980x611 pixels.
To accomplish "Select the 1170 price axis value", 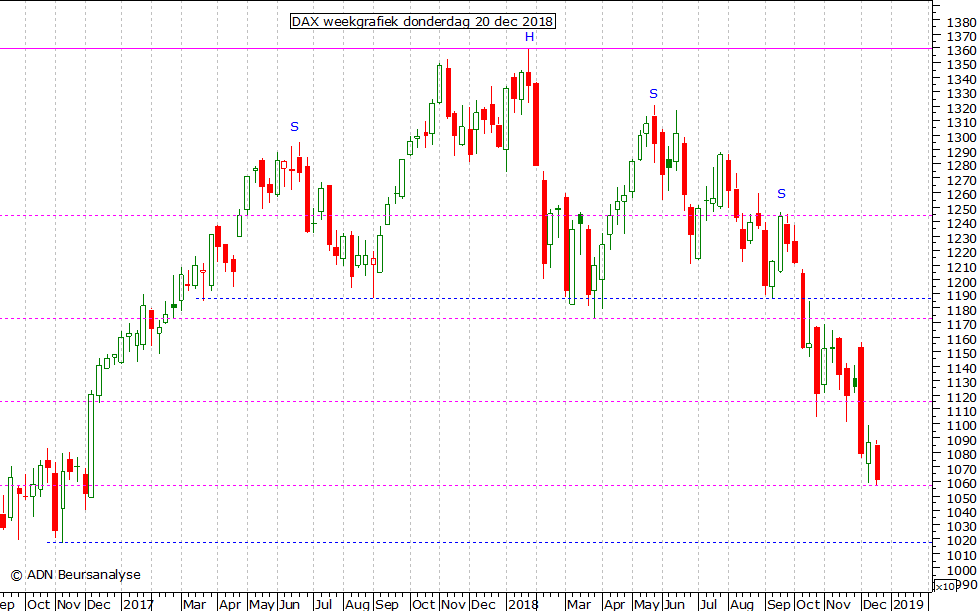I will coord(961,325).
